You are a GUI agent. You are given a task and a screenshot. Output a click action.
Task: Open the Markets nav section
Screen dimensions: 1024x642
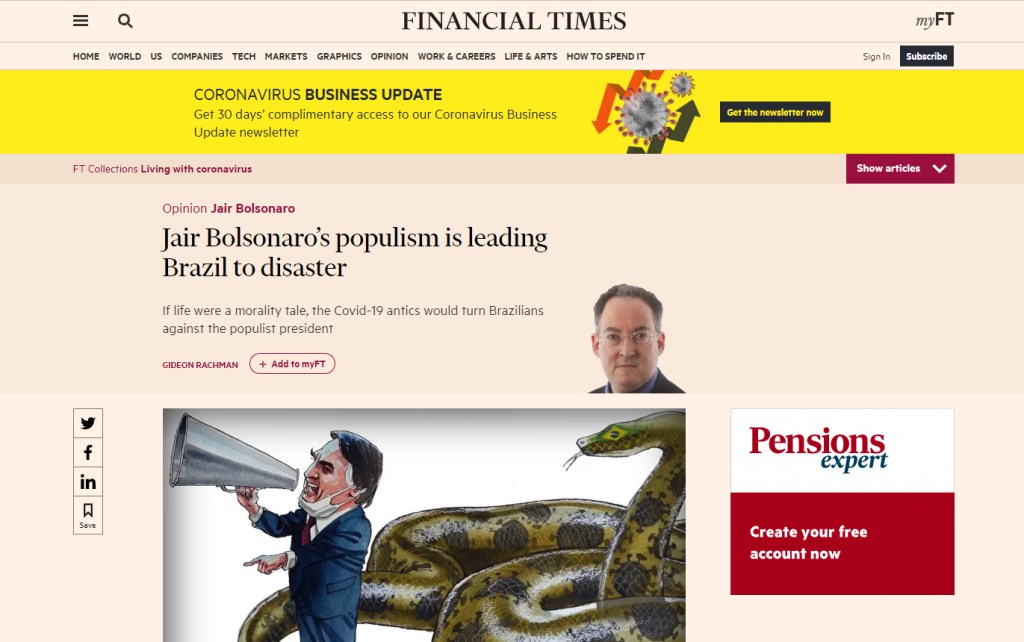click(x=286, y=56)
